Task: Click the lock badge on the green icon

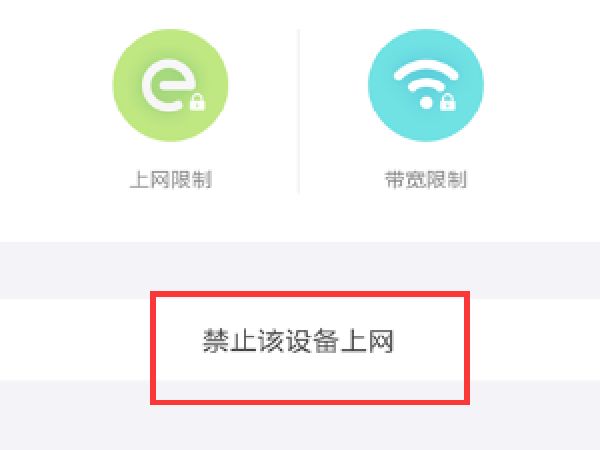Action: [197, 102]
